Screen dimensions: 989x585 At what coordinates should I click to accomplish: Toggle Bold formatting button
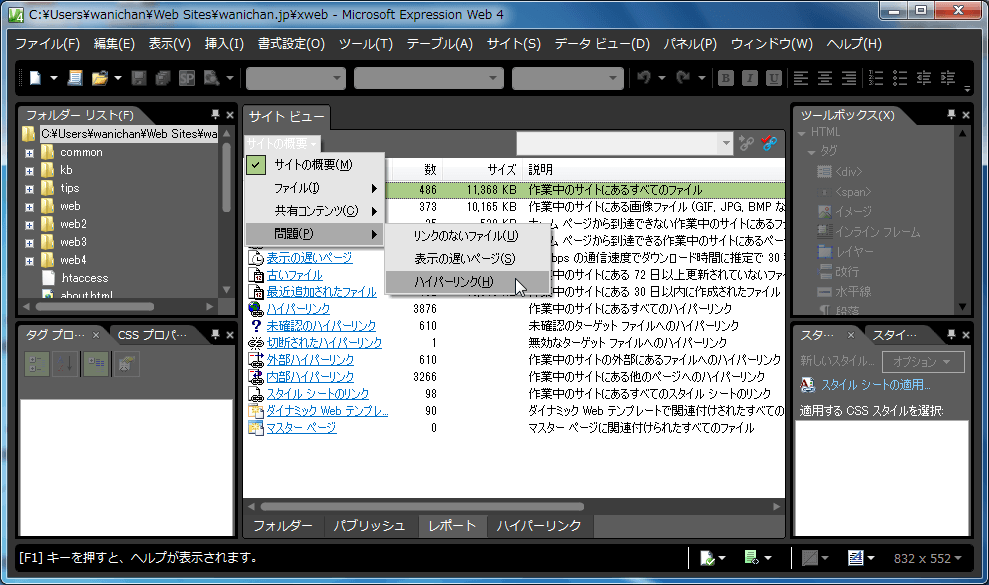pyautogui.click(x=725, y=78)
